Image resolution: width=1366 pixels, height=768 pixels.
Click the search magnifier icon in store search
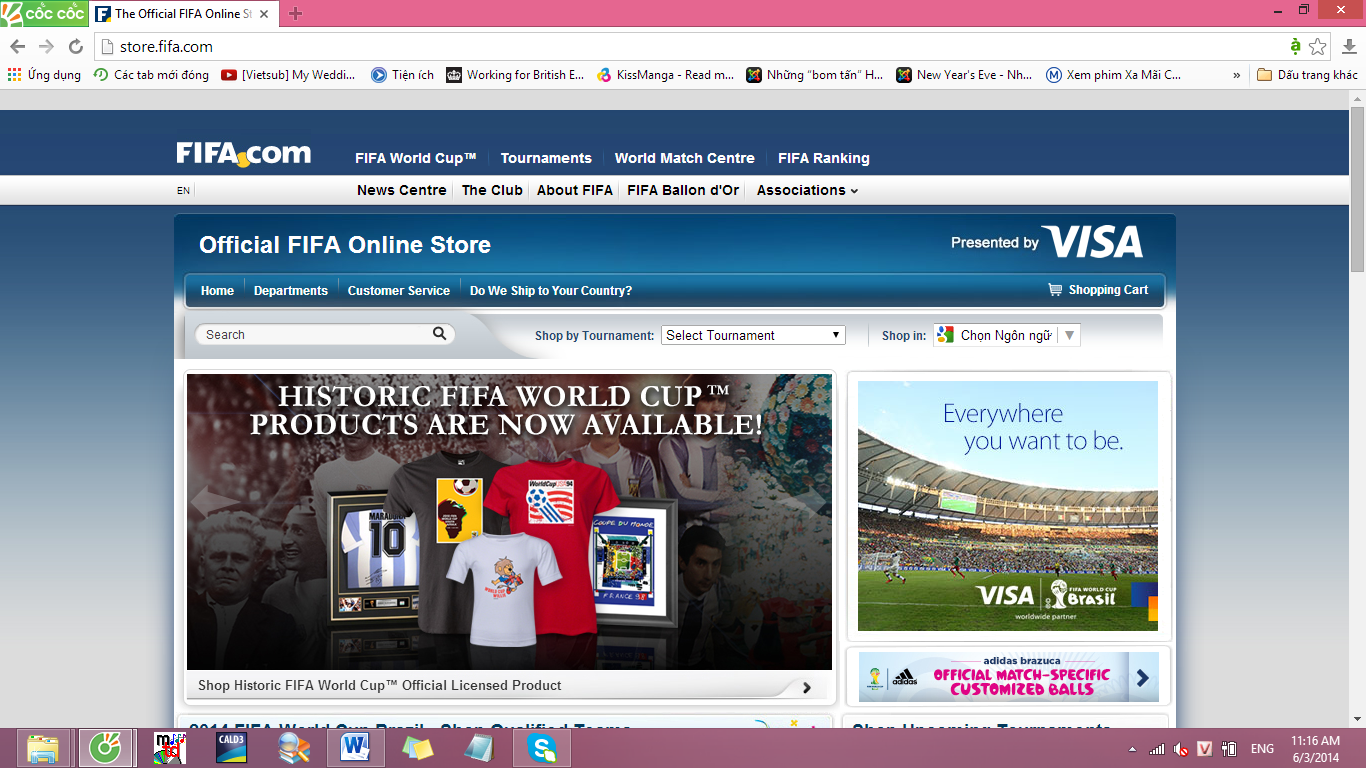pyautogui.click(x=439, y=334)
